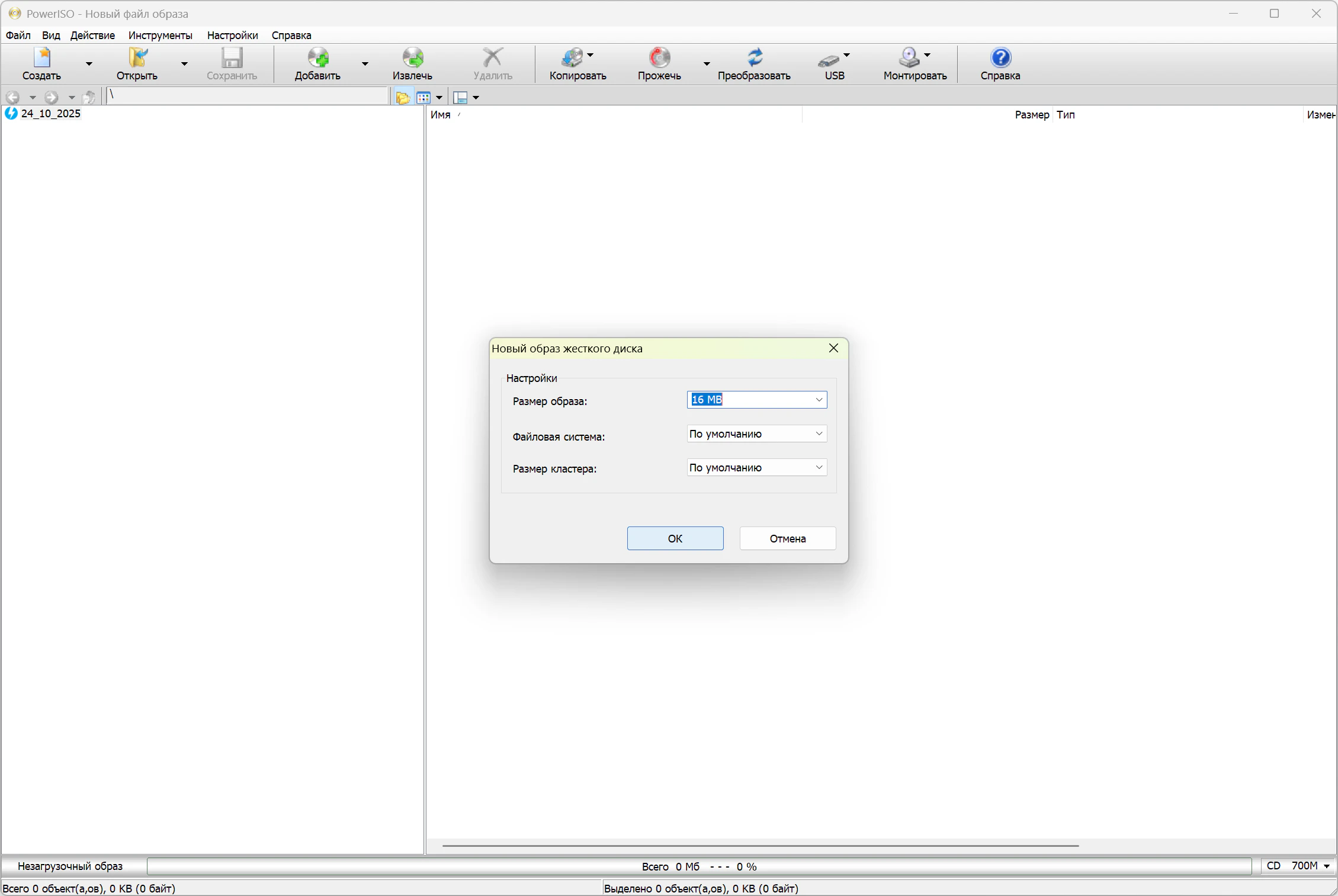Click the Преобразовать convert icon
The image size is (1338, 896).
click(x=754, y=58)
